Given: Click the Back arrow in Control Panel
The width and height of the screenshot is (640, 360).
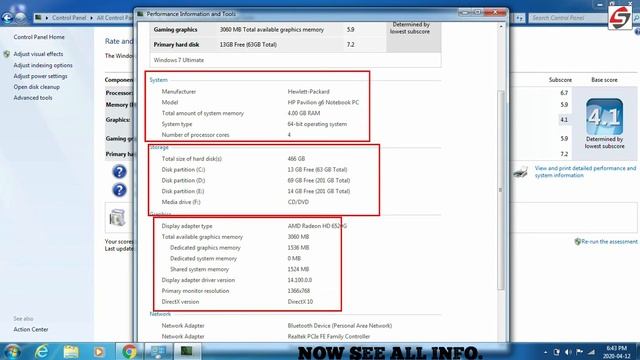Looking at the screenshot, I should (x=7, y=18).
